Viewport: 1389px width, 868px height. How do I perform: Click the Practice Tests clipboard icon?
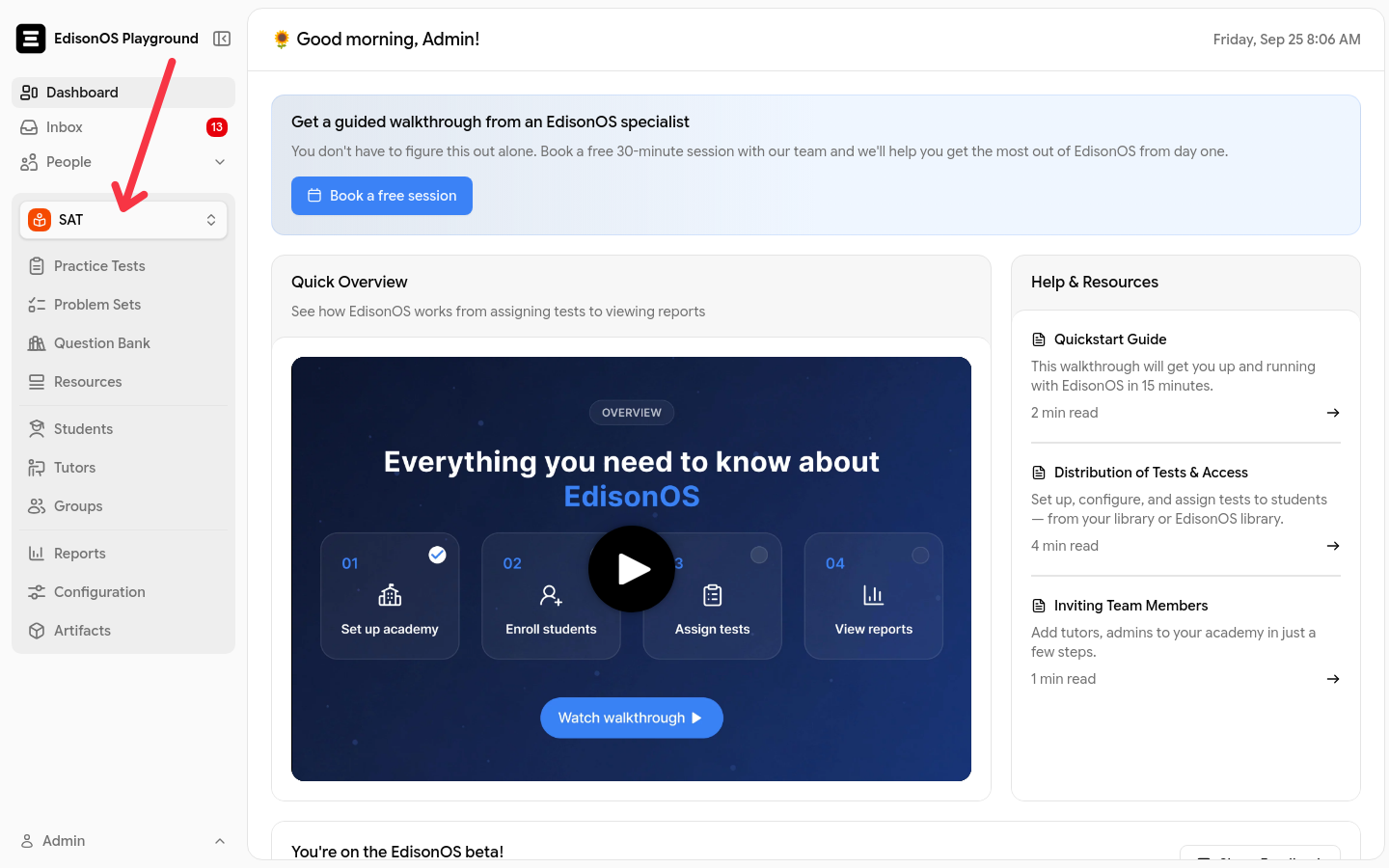tap(37, 266)
